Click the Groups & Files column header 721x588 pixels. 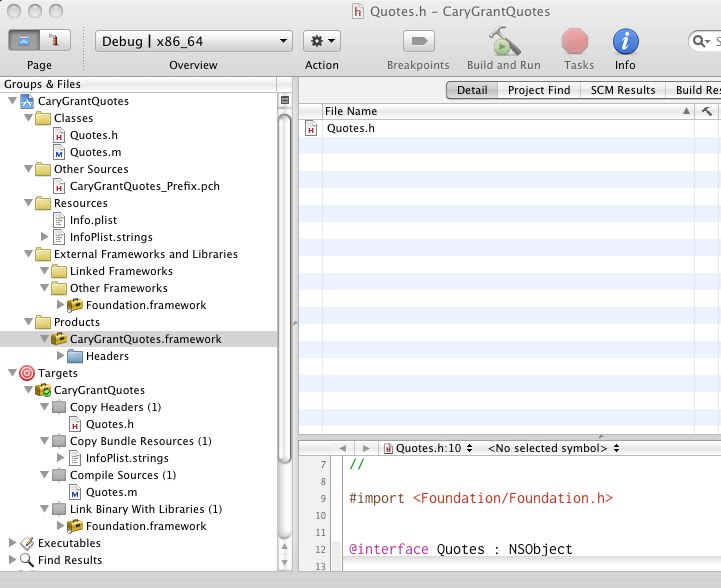pos(138,84)
